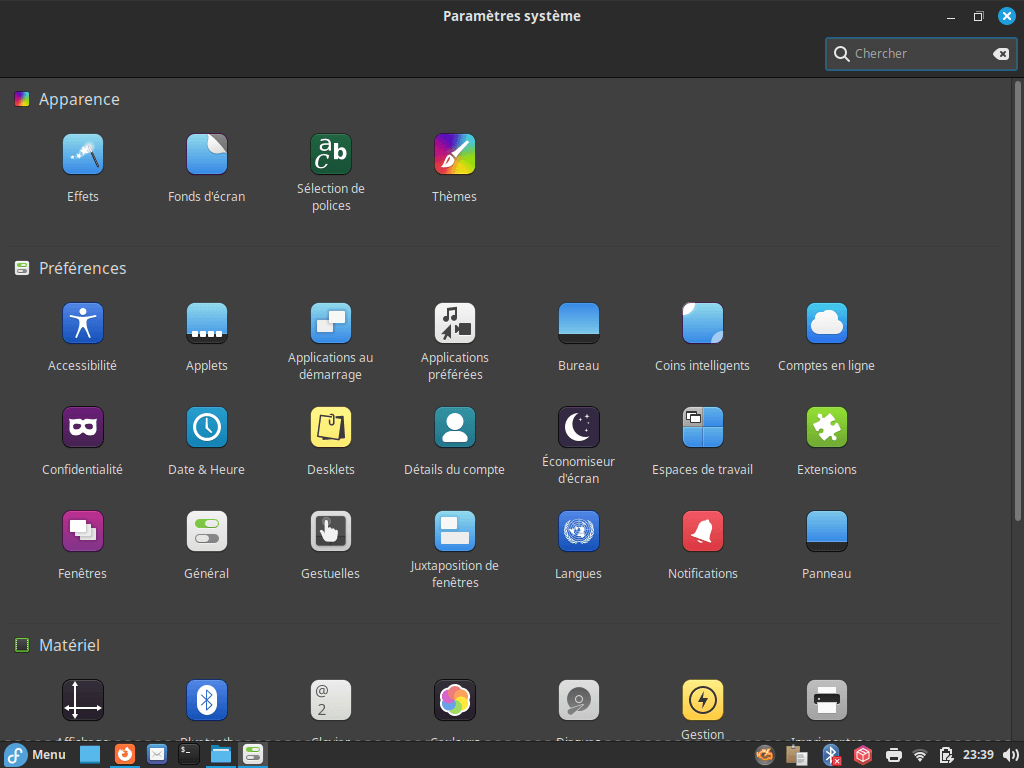
Task: Click the orange engine tray icon
Action: 765,755
